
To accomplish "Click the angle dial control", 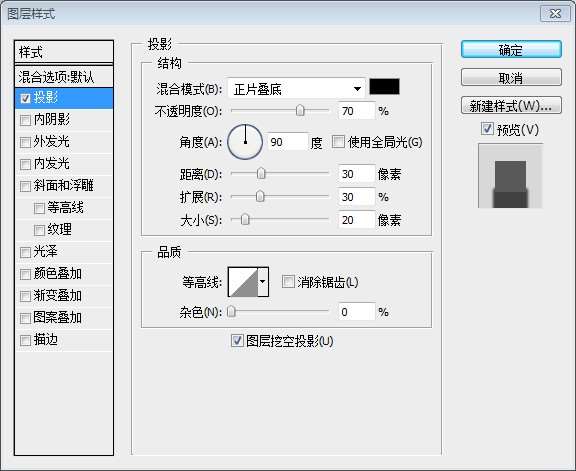I will coord(245,142).
